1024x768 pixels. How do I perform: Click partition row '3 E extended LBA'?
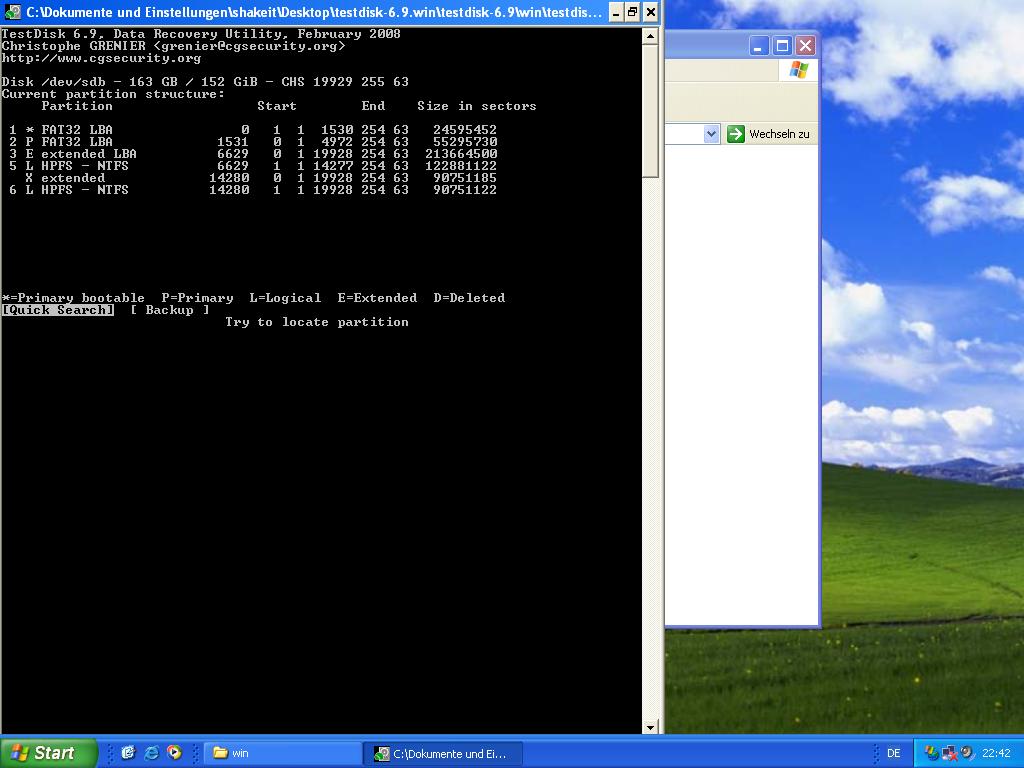coord(253,154)
